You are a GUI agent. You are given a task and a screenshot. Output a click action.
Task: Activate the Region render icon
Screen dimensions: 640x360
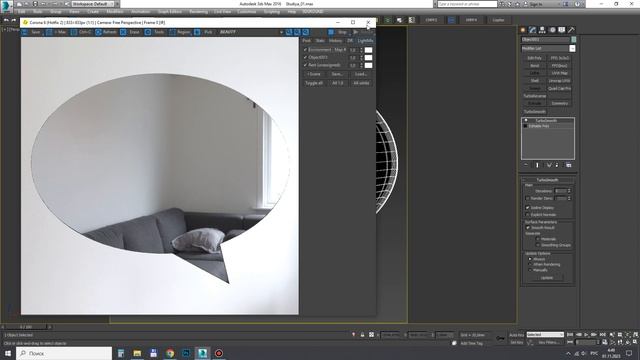tap(172, 32)
